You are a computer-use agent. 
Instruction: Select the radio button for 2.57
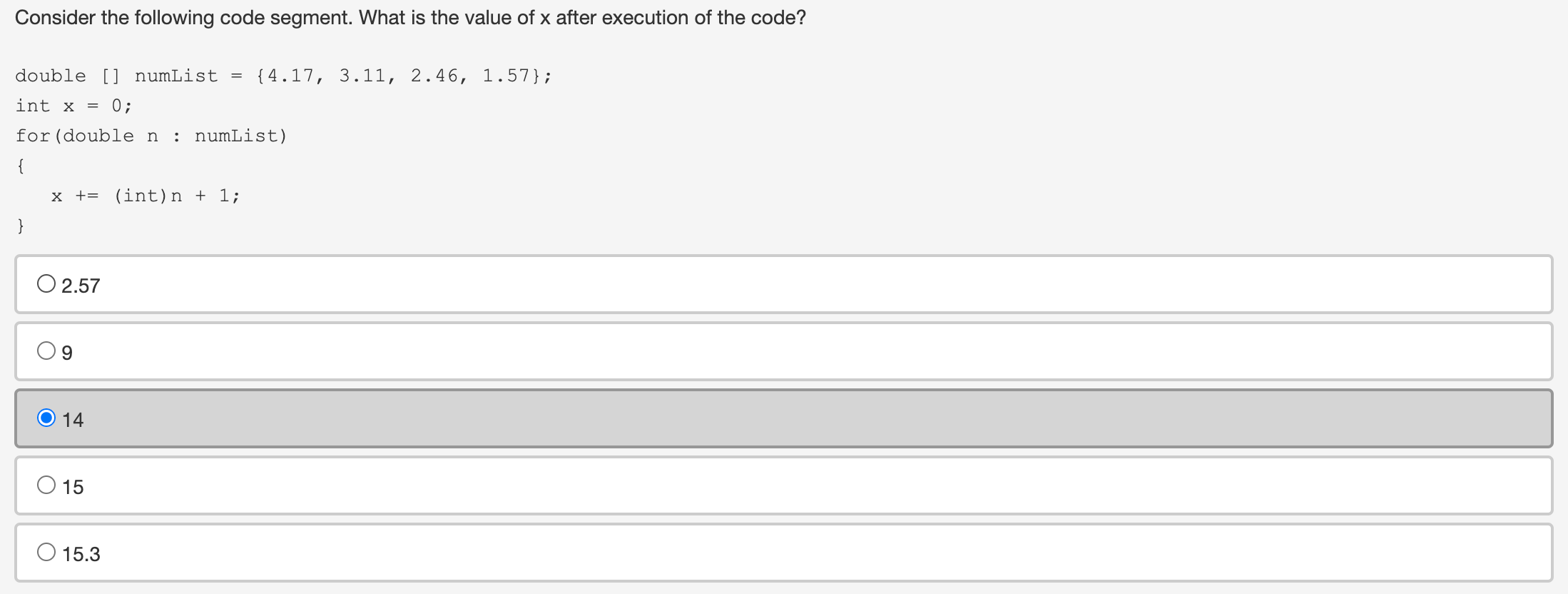point(46,283)
